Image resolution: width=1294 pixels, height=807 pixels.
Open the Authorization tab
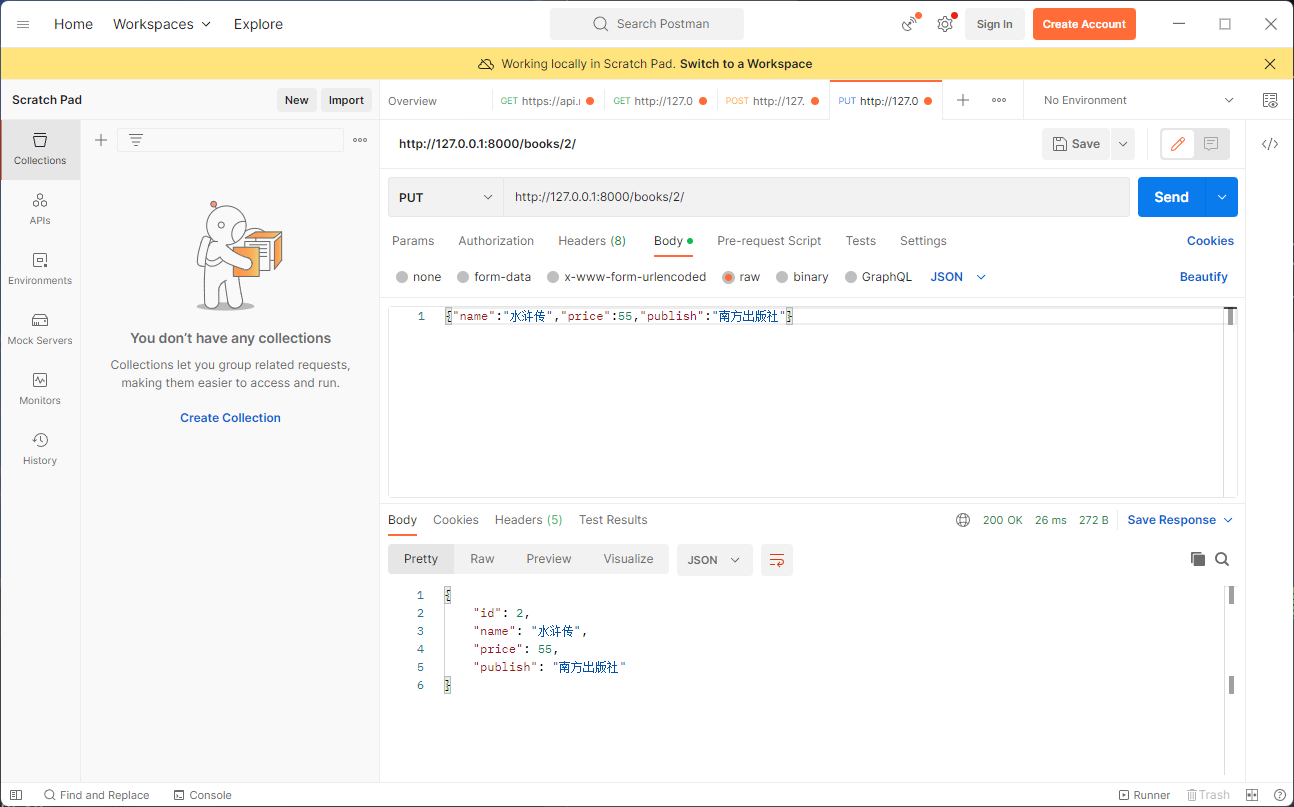(496, 241)
